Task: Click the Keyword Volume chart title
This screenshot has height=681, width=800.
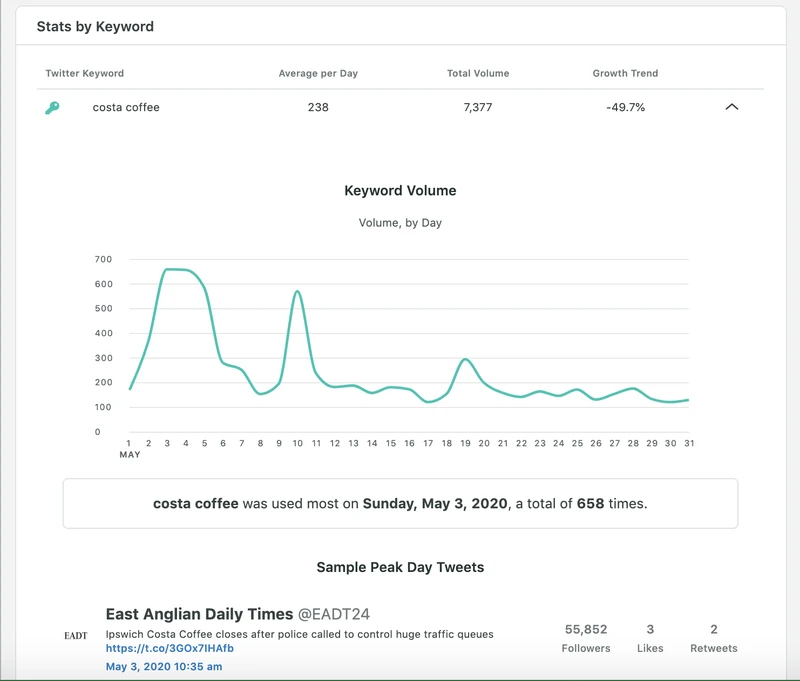Action: (400, 190)
